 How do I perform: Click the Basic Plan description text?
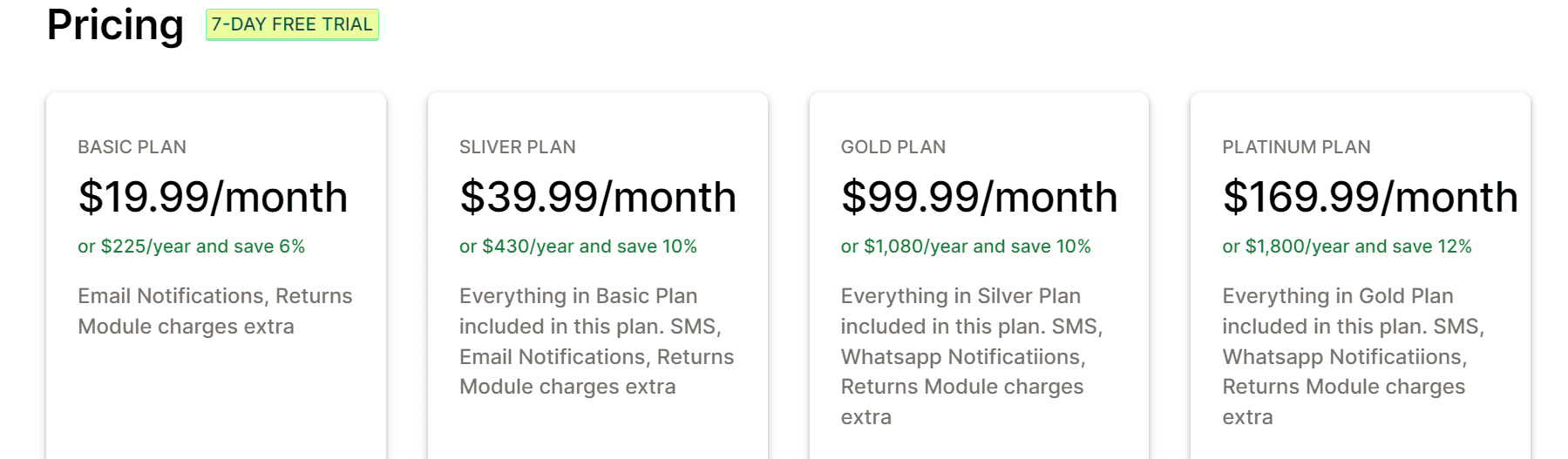(215, 311)
